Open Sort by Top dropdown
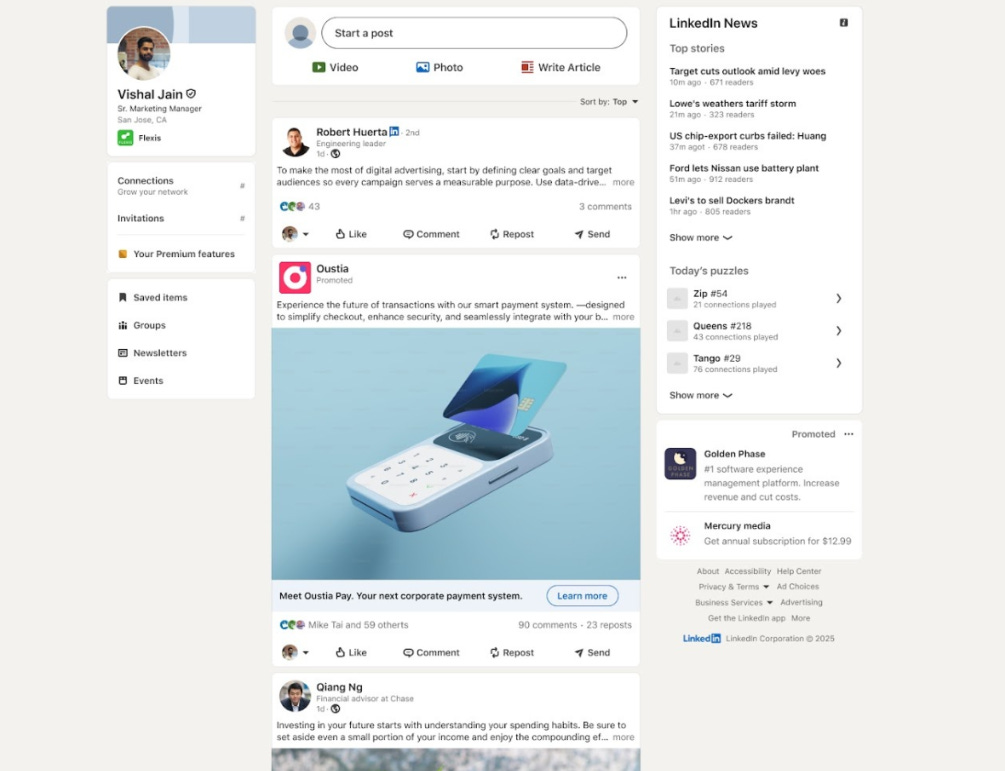This screenshot has width=1005, height=771. coord(609,102)
